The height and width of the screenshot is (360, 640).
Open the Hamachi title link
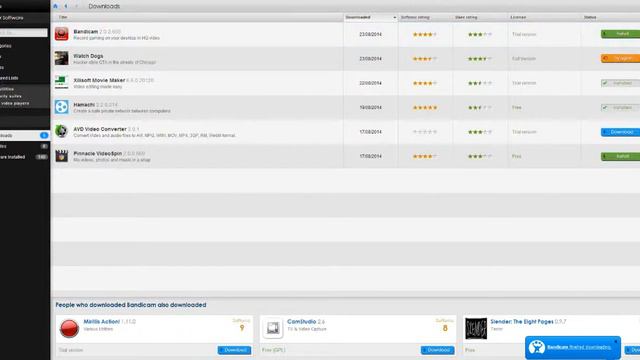(84, 105)
